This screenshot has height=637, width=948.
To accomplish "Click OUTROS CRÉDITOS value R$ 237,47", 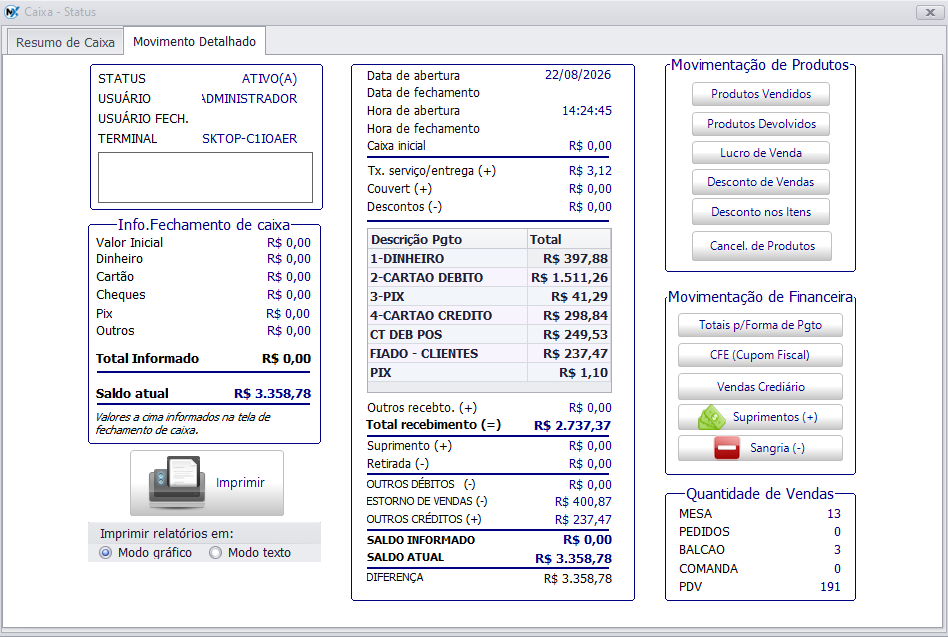I will click(583, 520).
